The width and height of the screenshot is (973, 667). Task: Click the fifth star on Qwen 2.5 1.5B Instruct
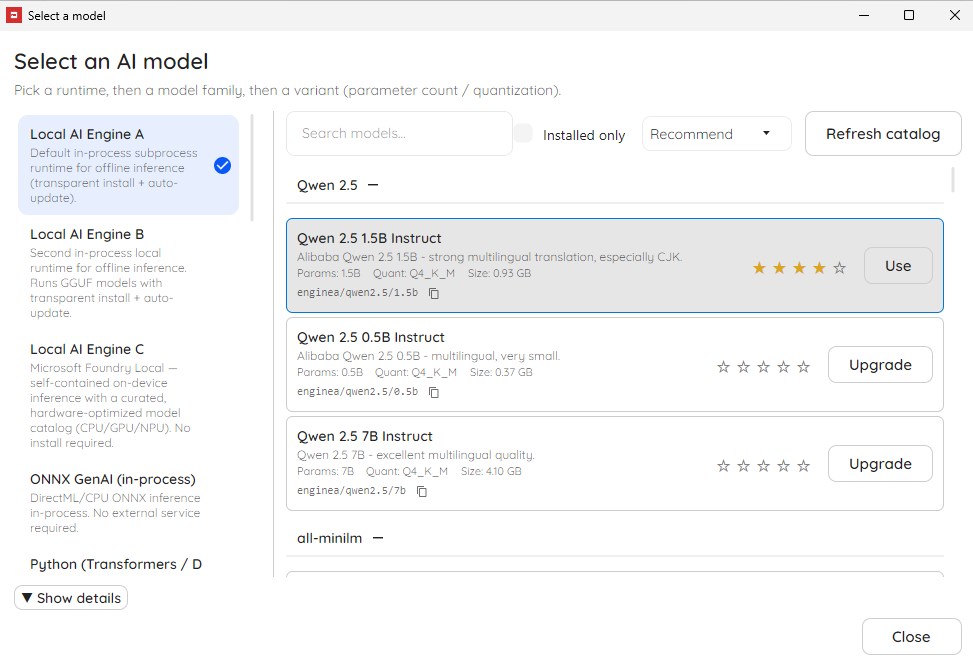pos(840,267)
